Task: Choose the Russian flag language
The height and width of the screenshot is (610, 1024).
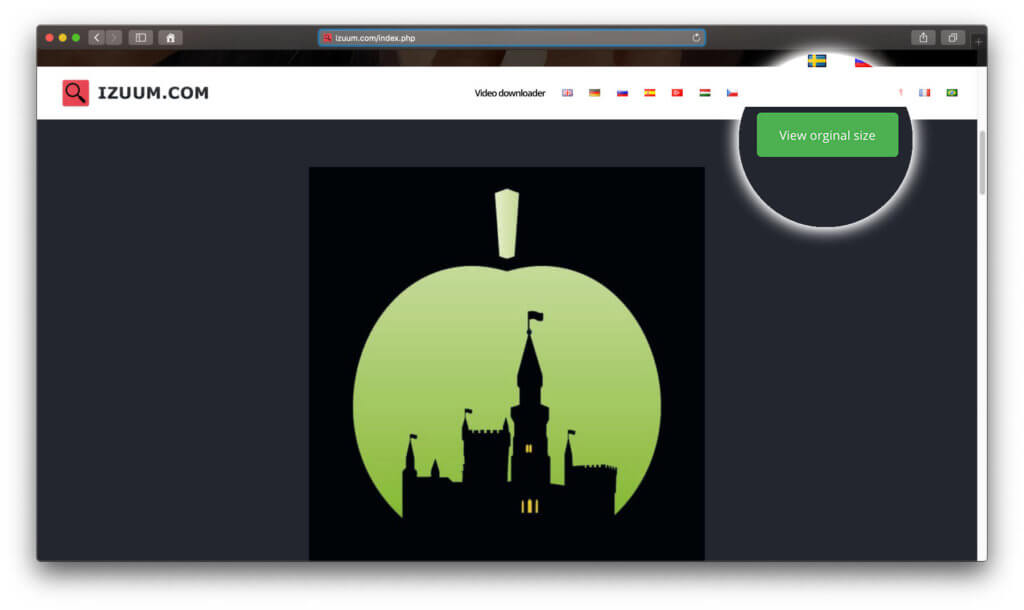Action: pyautogui.click(x=622, y=93)
